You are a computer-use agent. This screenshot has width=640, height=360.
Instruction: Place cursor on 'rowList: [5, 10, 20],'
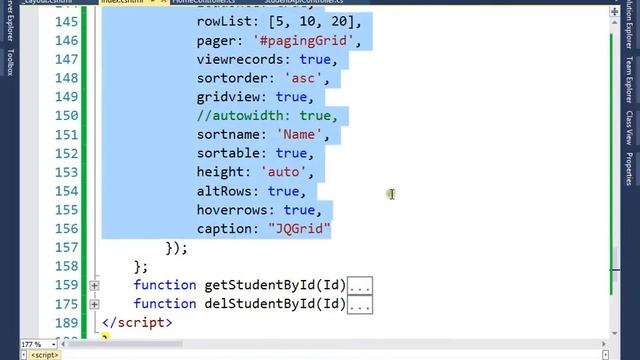click(279, 22)
